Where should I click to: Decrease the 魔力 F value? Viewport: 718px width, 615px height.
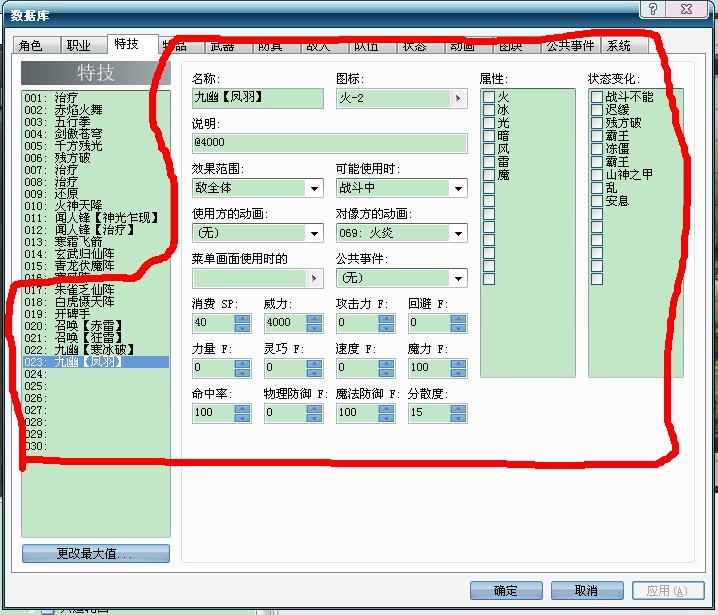(458, 372)
